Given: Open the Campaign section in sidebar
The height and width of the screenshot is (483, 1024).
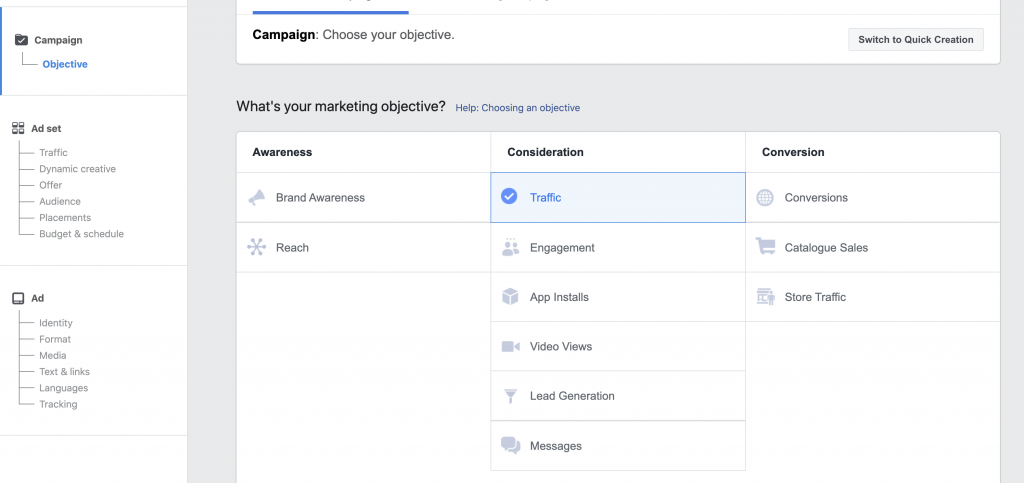Looking at the screenshot, I should point(58,40).
